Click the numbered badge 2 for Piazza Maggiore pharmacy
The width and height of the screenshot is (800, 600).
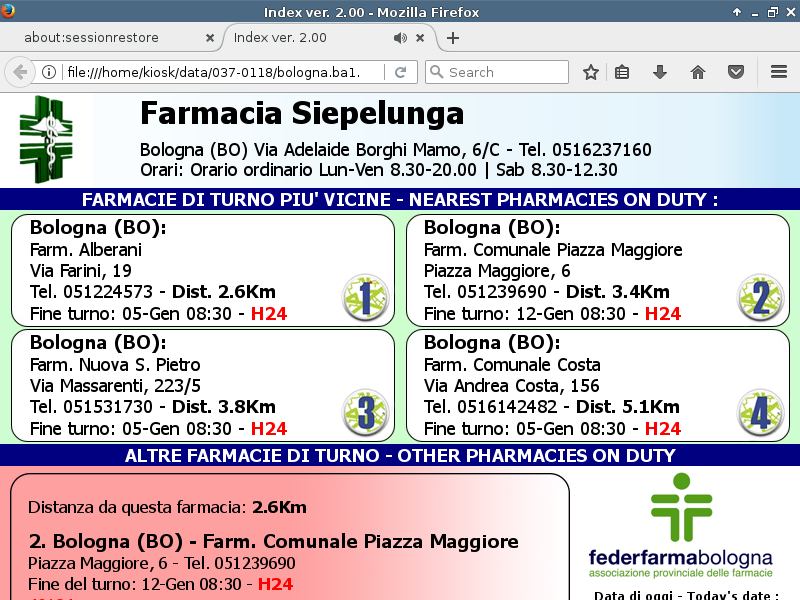[760, 298]
